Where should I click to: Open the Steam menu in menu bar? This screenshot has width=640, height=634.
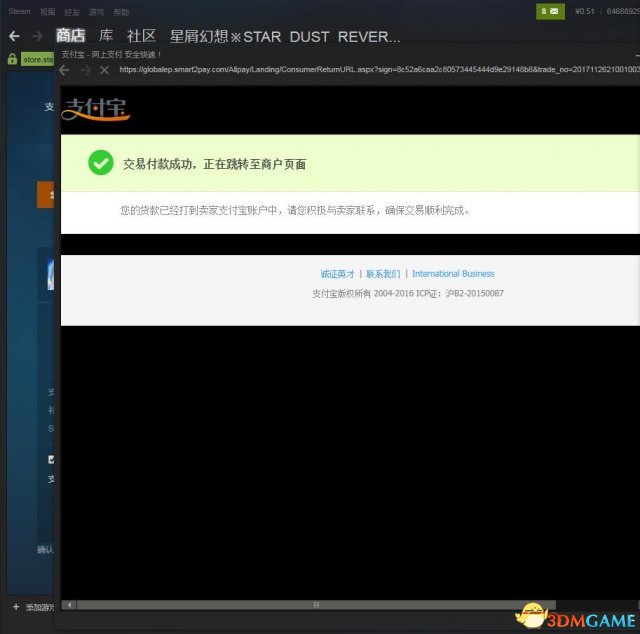pos(19,11)
